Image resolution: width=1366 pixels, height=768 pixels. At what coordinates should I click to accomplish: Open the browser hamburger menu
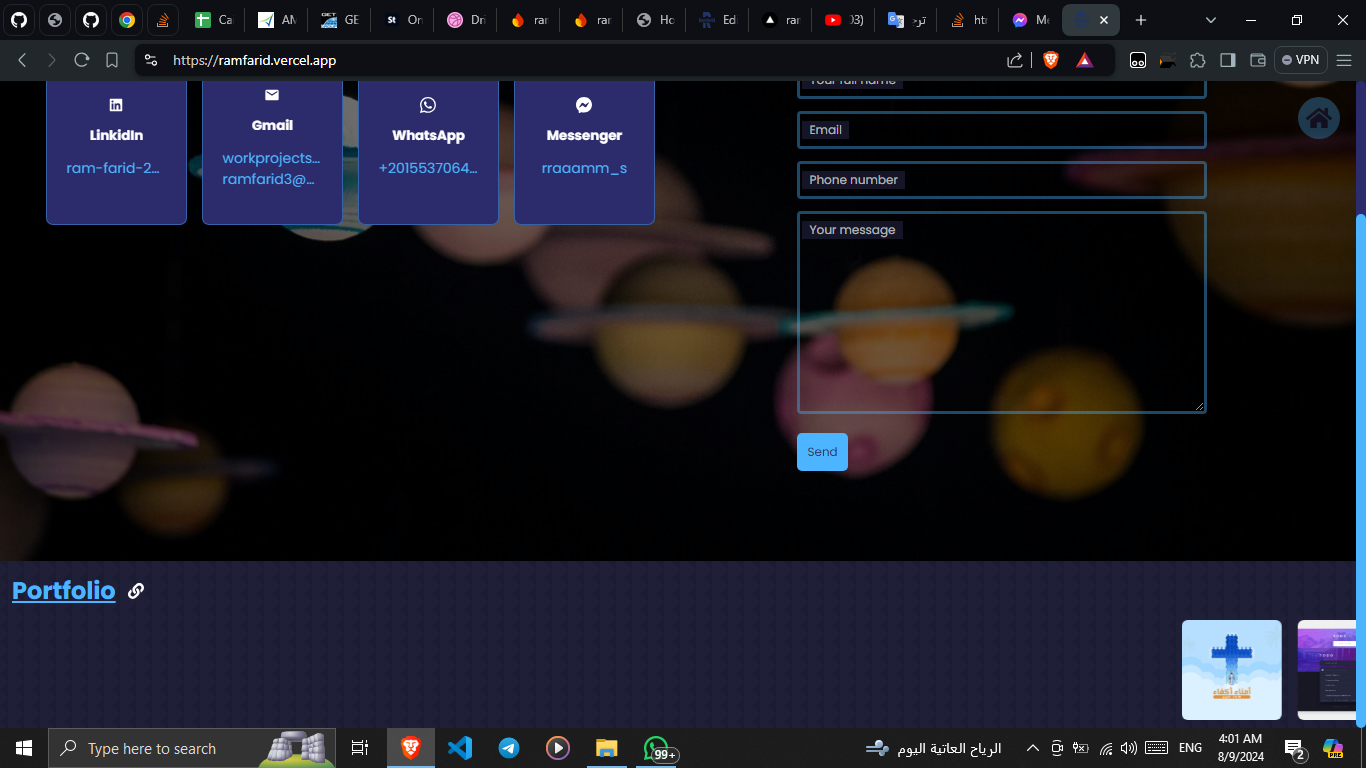(1344, 60)
